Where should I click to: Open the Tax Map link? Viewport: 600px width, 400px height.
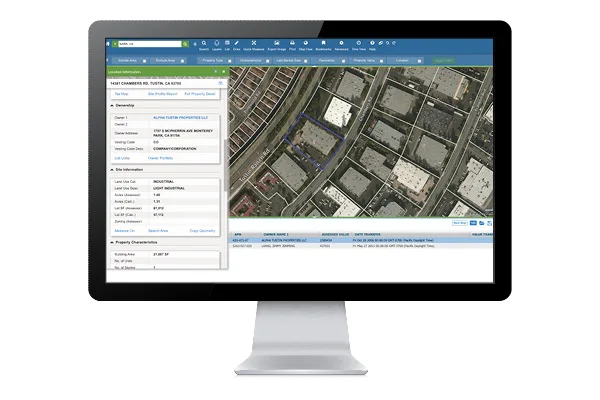(121, 94)
